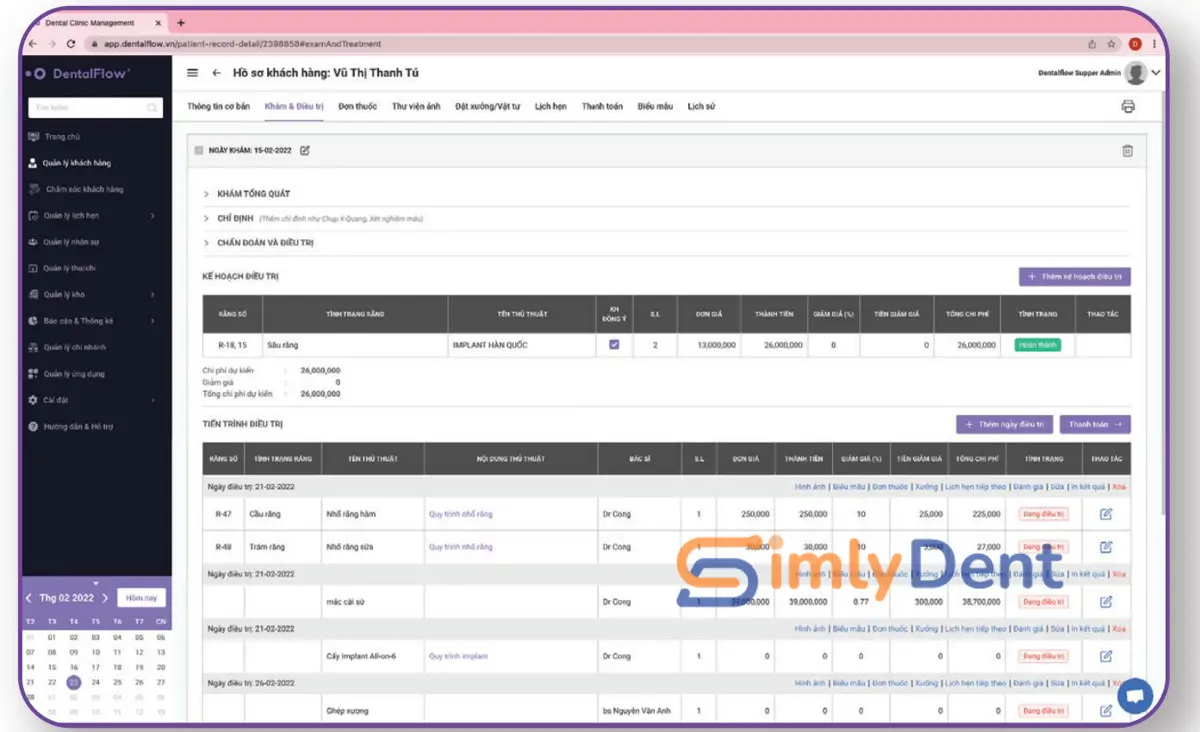The height and width of the screenshot is (732, 1200).
Task: Go back using the left arrow icon
Action: click(x=216, y=73)
